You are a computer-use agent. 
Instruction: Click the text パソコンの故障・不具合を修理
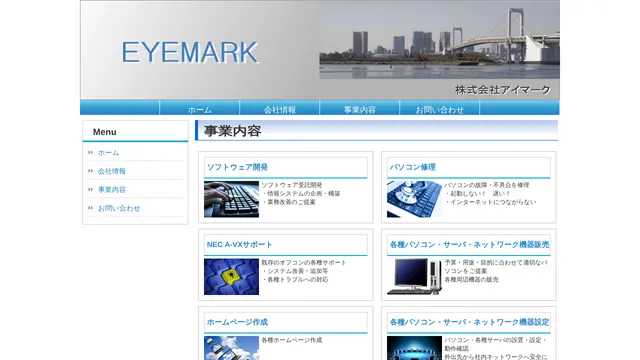(487, 185)
